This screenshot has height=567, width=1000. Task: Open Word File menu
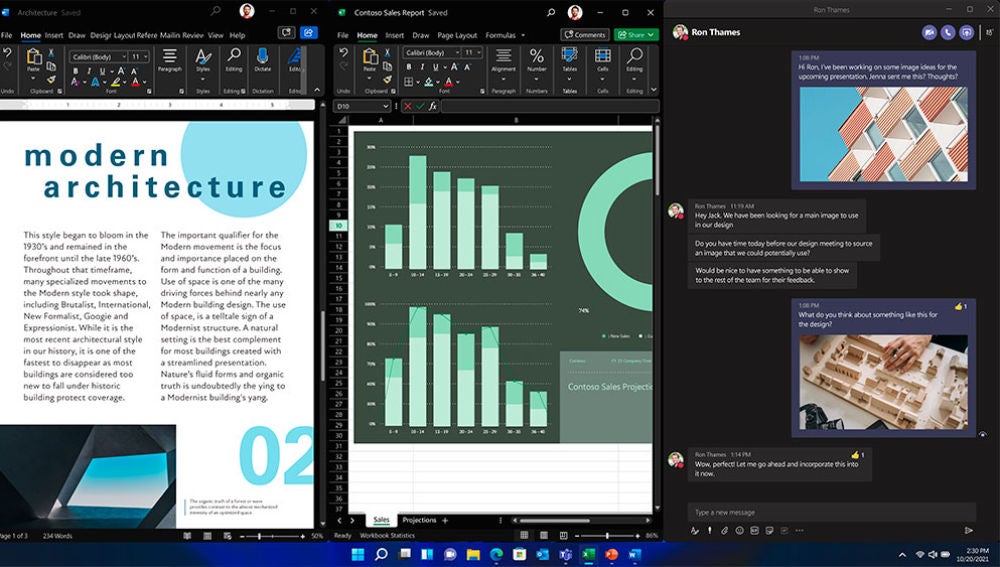(6, 35)
